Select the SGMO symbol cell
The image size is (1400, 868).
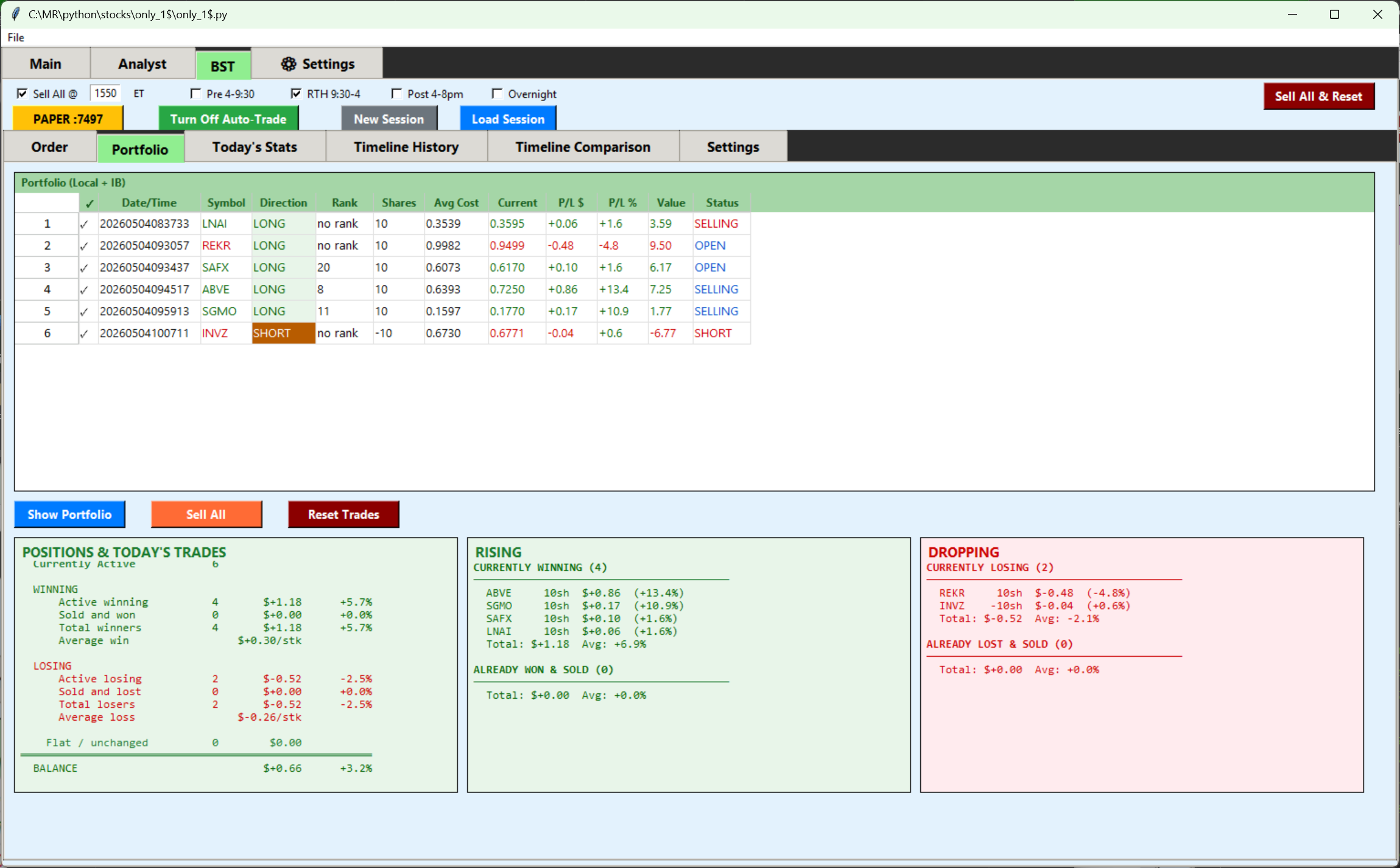tap(226, 312)
